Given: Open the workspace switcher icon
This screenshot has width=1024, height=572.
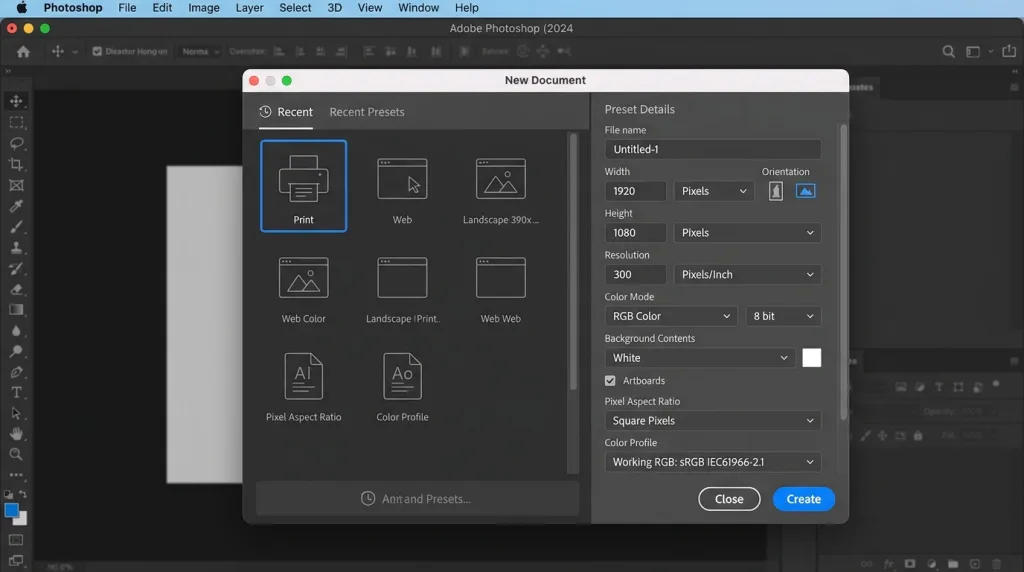Looking at the screenshot, I should click(x=973, y=52).
